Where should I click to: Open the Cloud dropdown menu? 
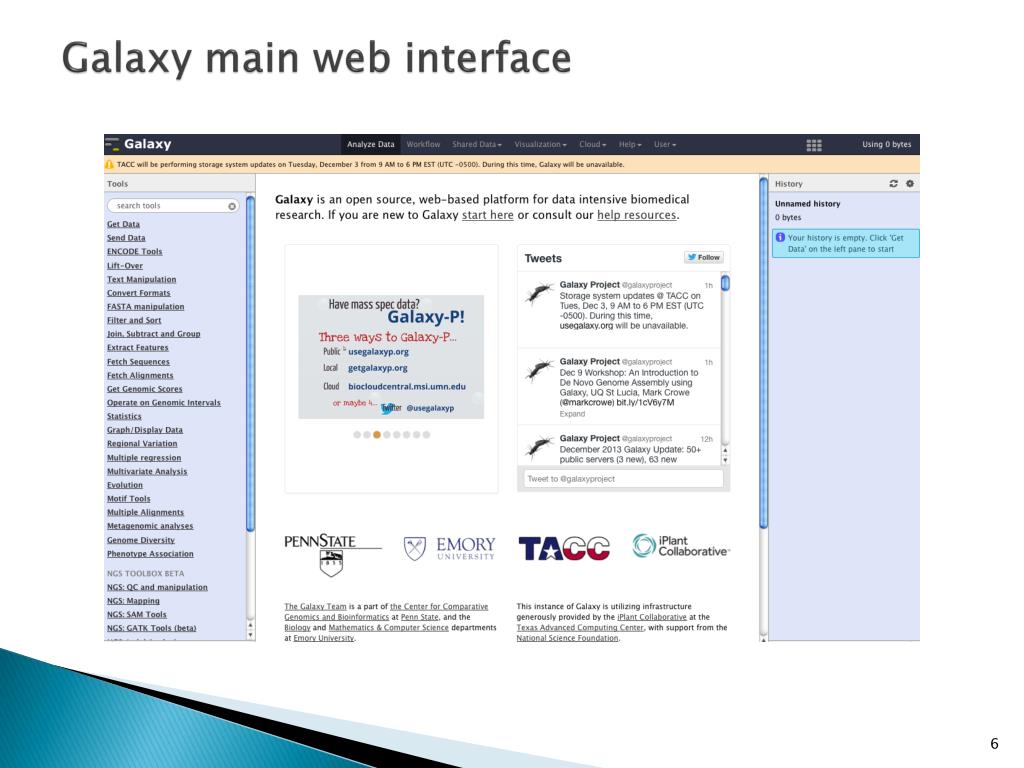pyautogui.click(x=592, y=144)
